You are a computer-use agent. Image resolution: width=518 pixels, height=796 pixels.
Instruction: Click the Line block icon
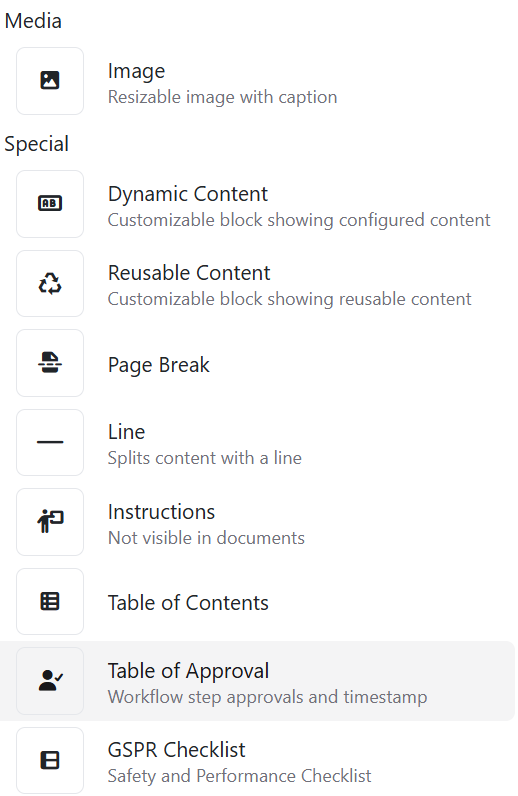[x=50, y=442]
